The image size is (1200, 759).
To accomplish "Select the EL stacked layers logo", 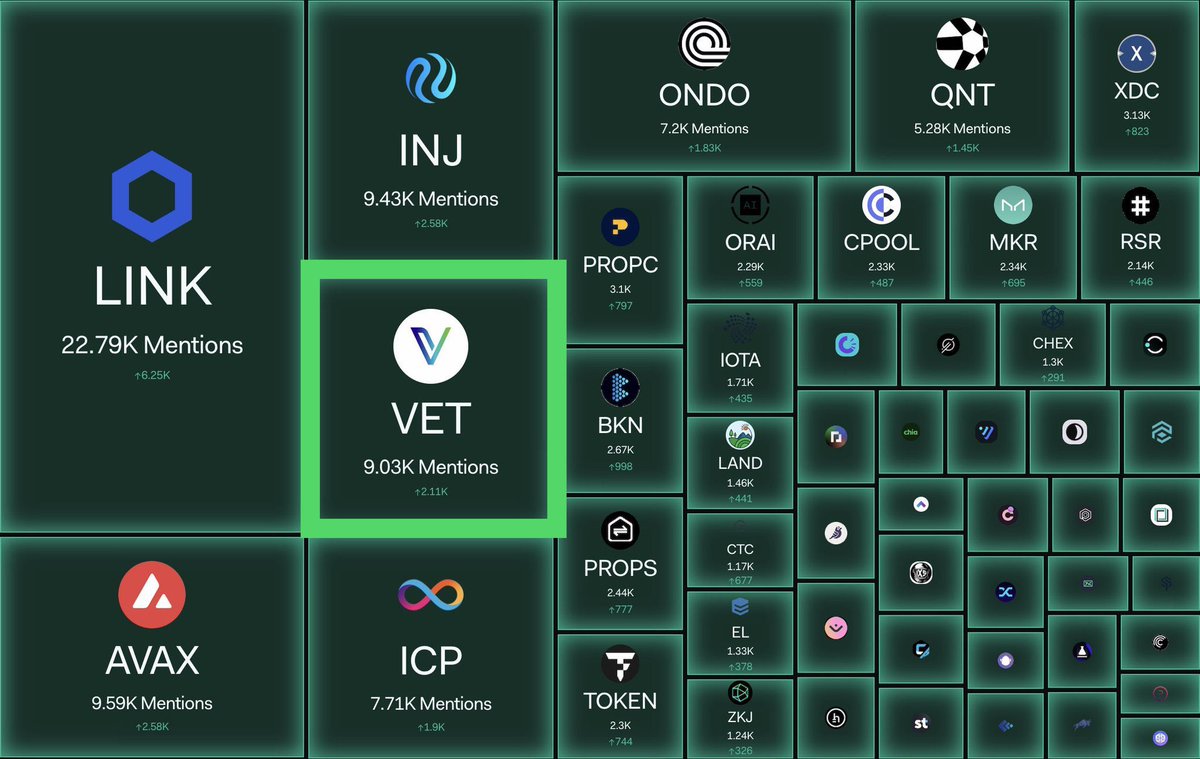I will [x=740, y=606].
